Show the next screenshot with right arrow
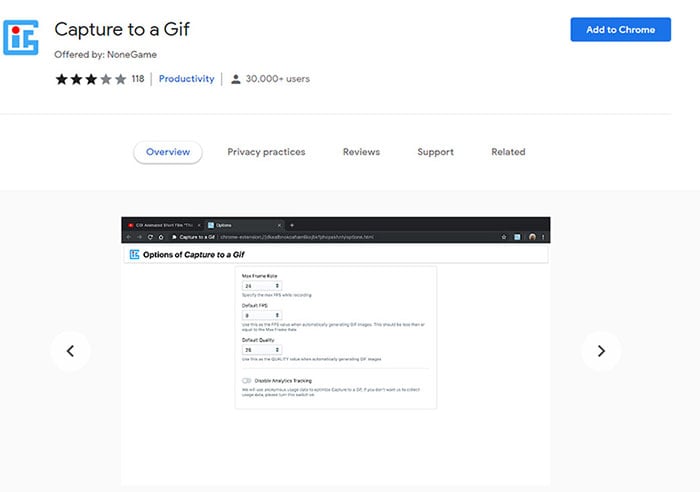700x492 pixels. pos(601,351)
